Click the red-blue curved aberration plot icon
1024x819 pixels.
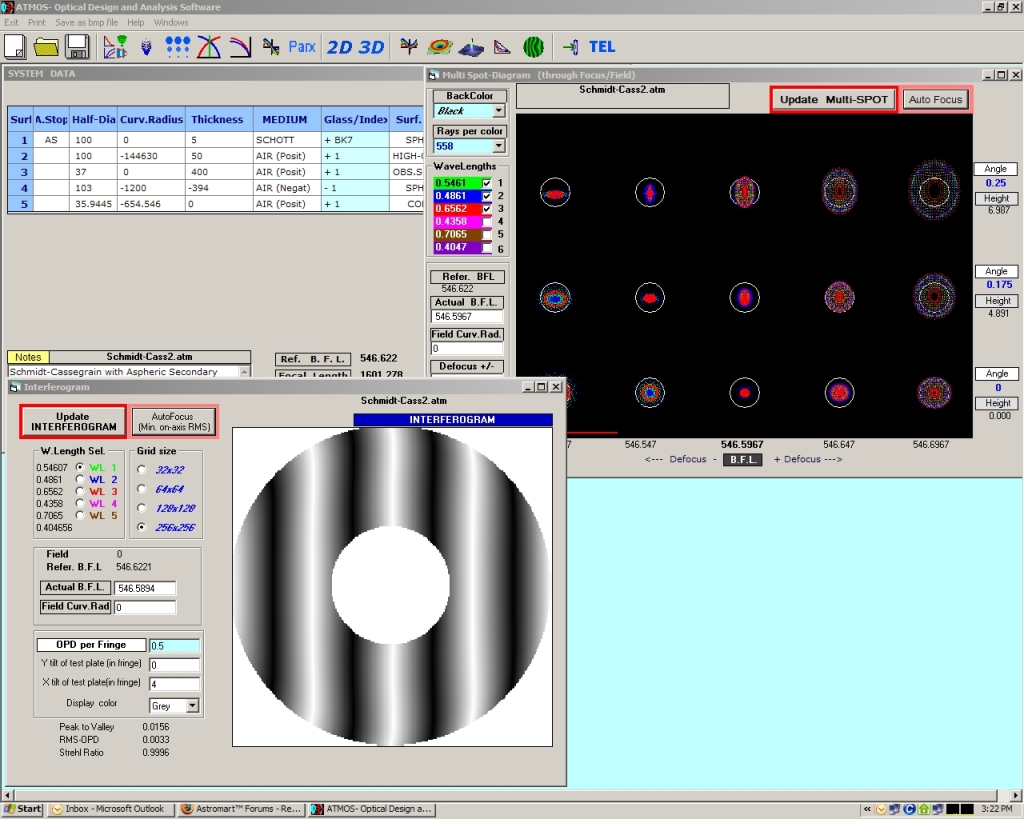click(x=240, y=46)
